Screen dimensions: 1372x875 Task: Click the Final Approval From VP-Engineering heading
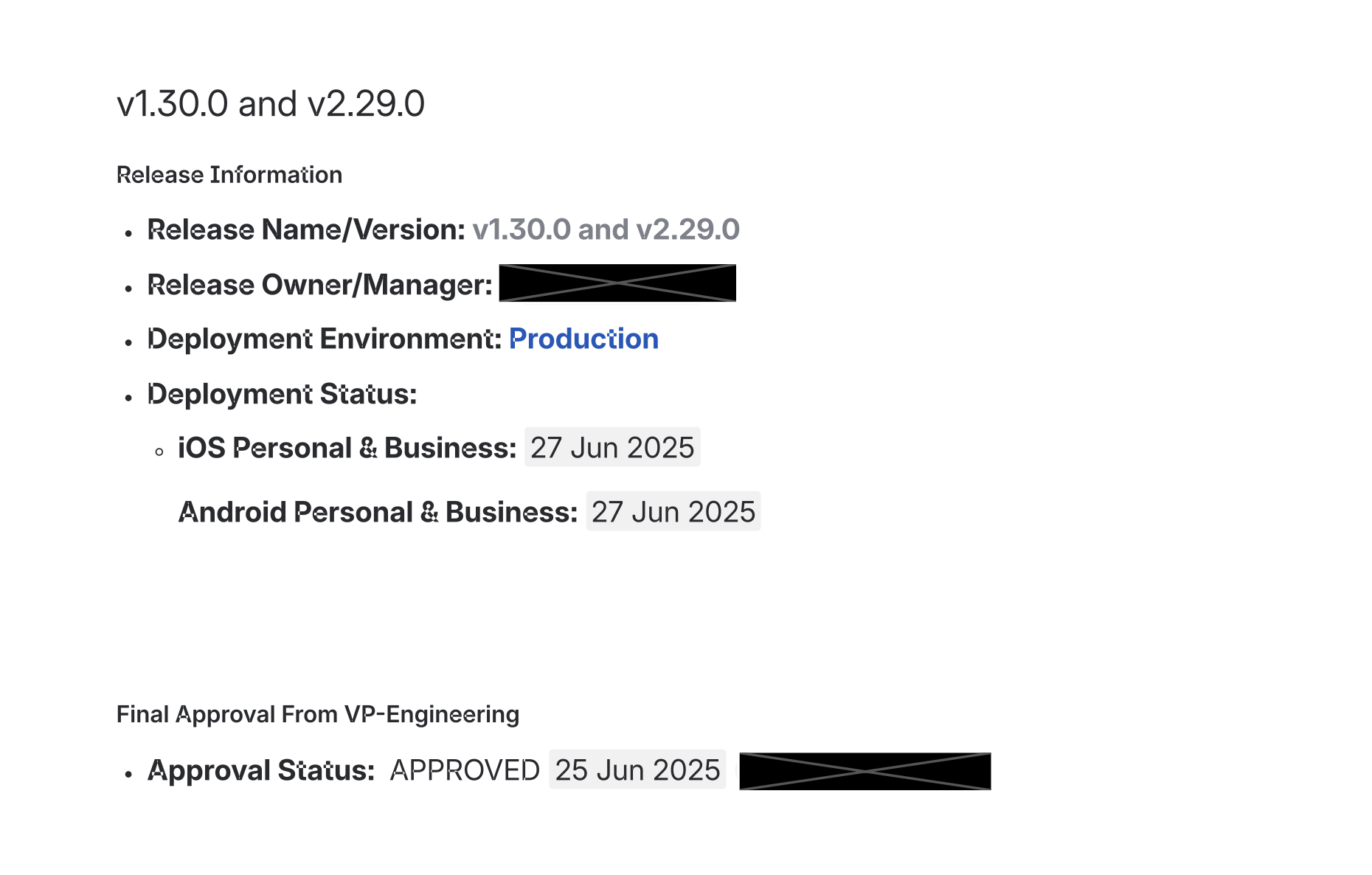[318, 714]
